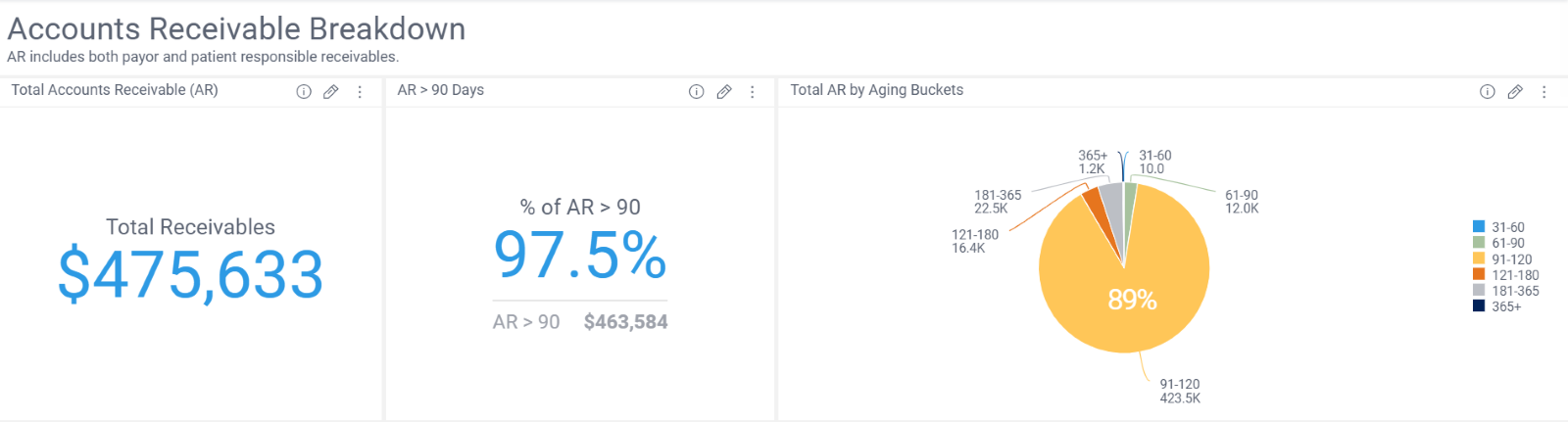Screen dimensions: 1568x422
Task: View info for Total AR by Aging Buckets
Action: (x=1487, y=92)
